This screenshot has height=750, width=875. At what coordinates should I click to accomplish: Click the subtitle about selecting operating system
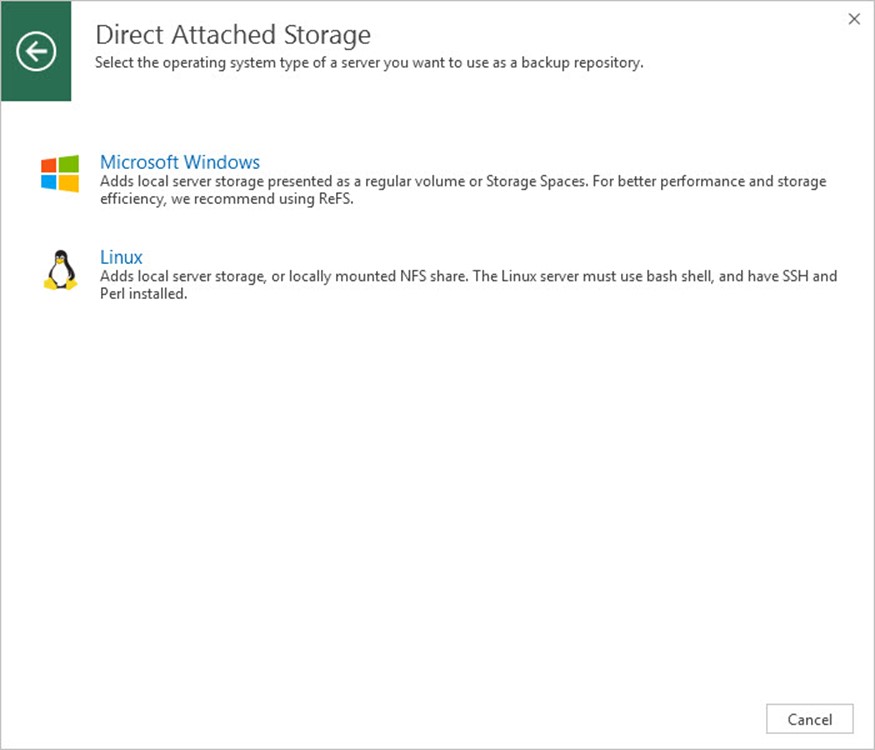pos(368,63)
